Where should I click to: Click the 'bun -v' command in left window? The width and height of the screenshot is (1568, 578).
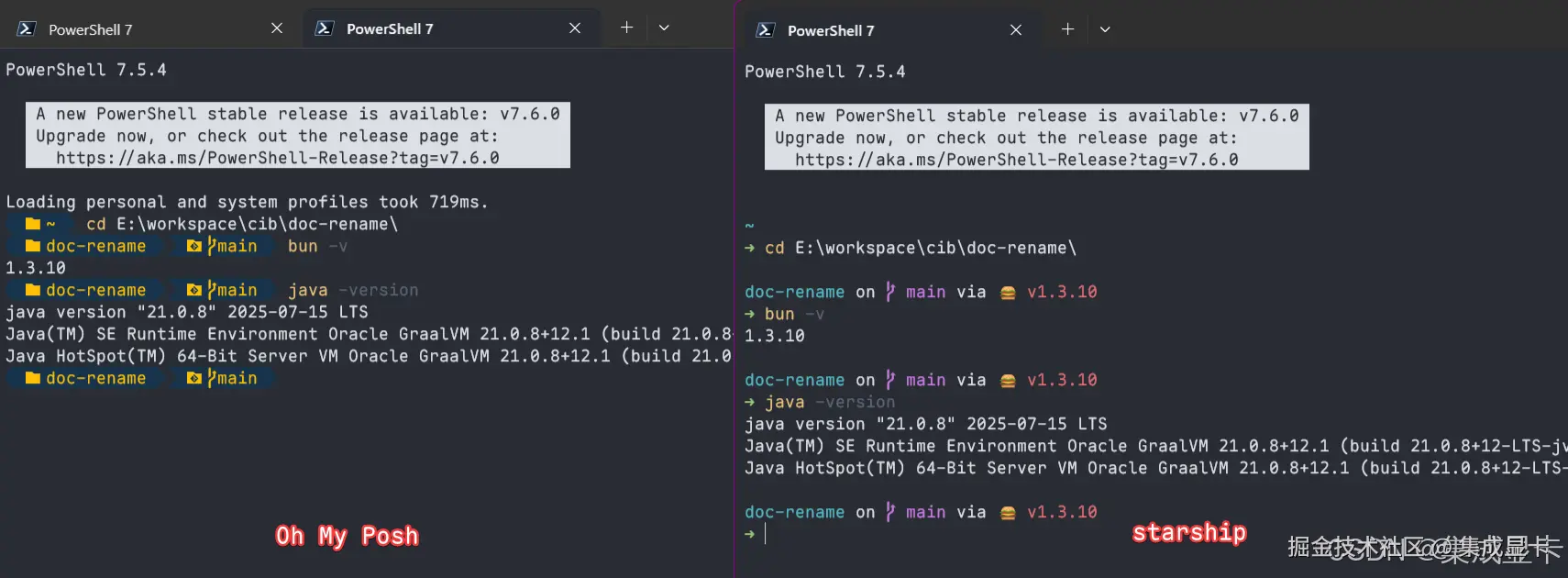click(318, 246)
